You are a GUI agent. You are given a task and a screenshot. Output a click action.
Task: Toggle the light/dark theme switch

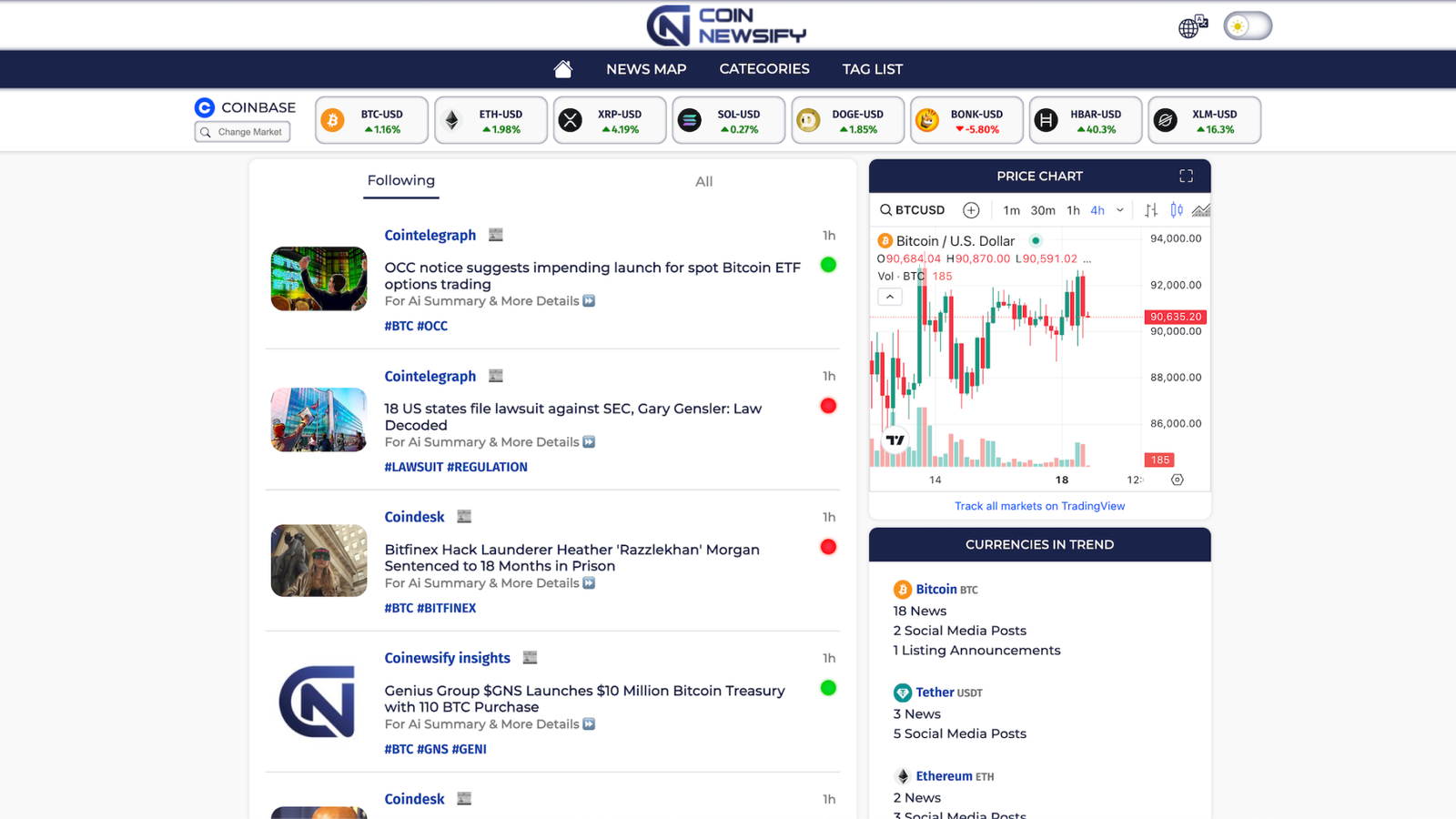(x=1247, y=26)
